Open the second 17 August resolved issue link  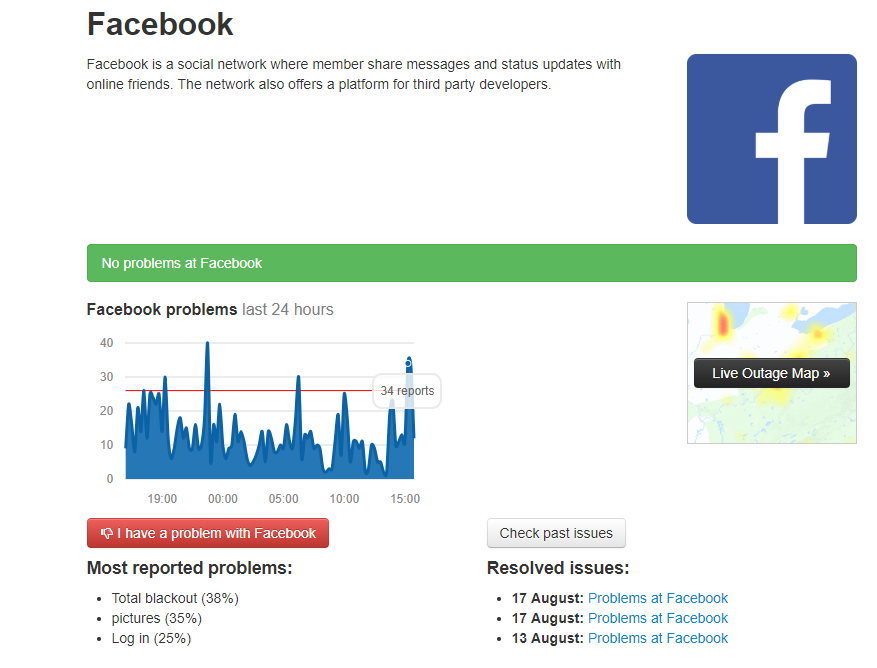pos(657,618)
